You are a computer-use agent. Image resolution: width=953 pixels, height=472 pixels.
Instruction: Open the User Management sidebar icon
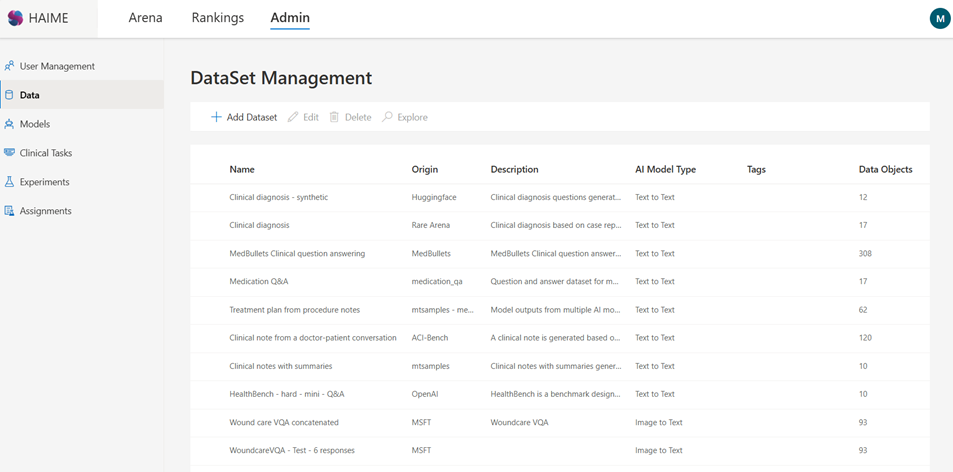10,66
